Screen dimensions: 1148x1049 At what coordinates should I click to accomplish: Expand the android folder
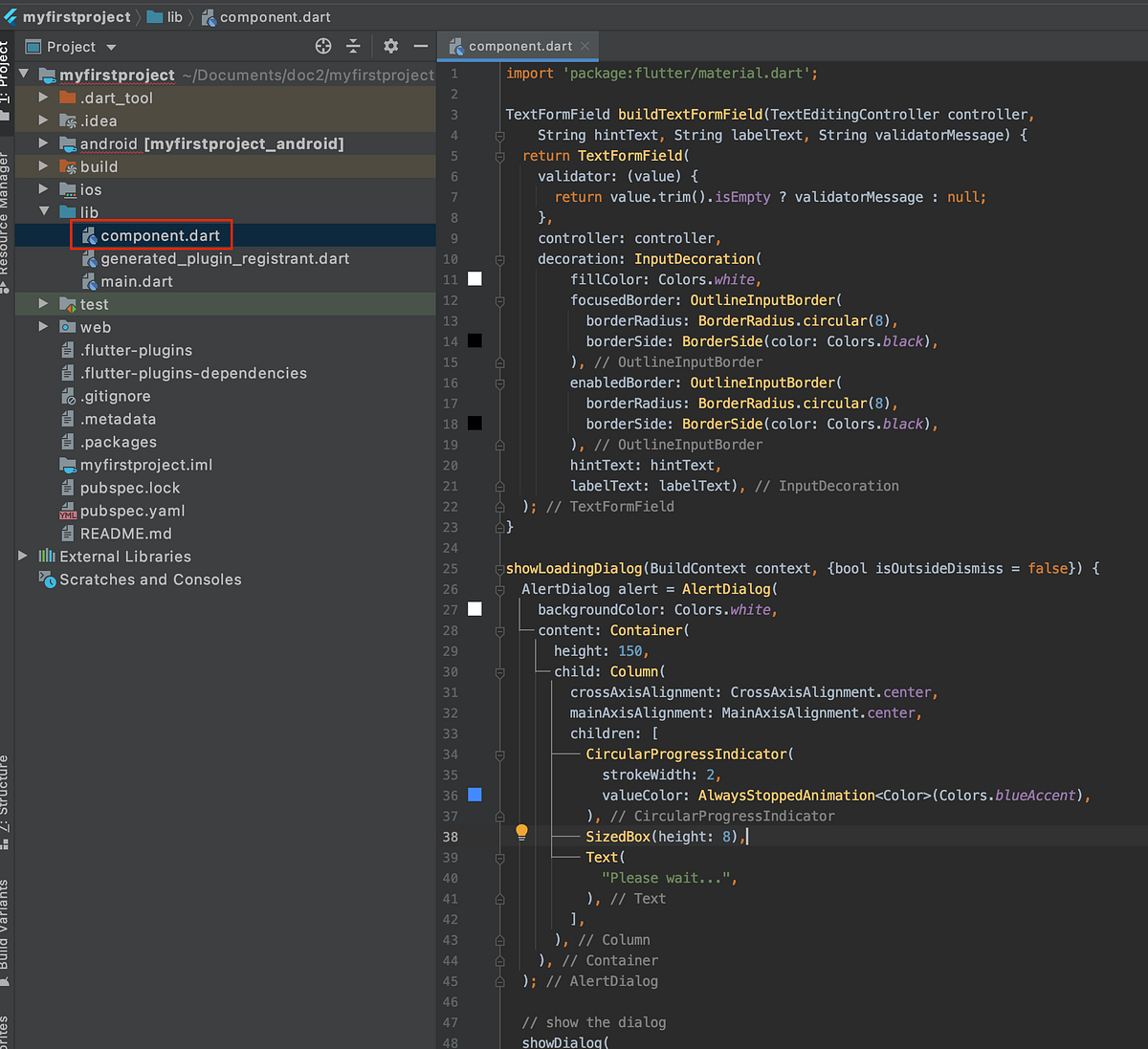point(43,143)
